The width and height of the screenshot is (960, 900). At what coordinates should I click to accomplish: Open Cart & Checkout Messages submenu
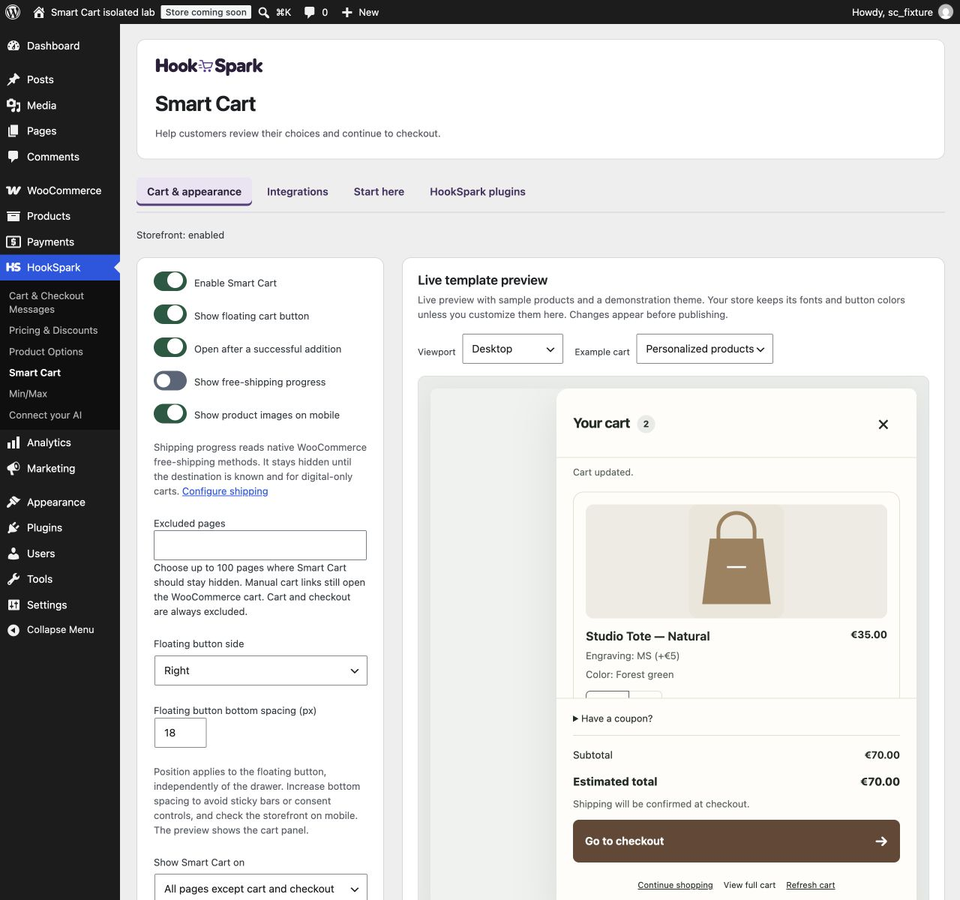[x=47, y=302]
